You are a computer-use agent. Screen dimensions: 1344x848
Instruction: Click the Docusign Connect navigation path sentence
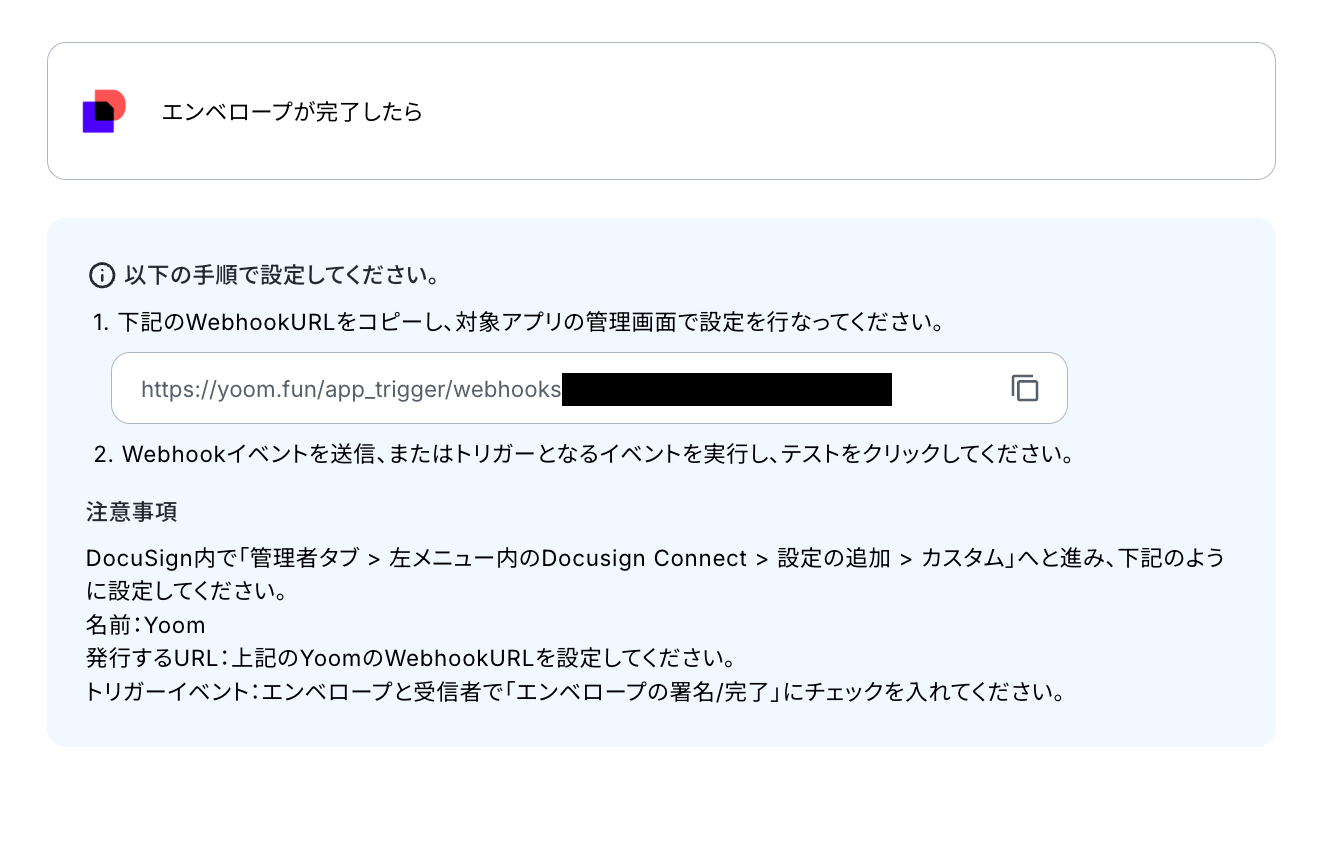pos(656,558)
